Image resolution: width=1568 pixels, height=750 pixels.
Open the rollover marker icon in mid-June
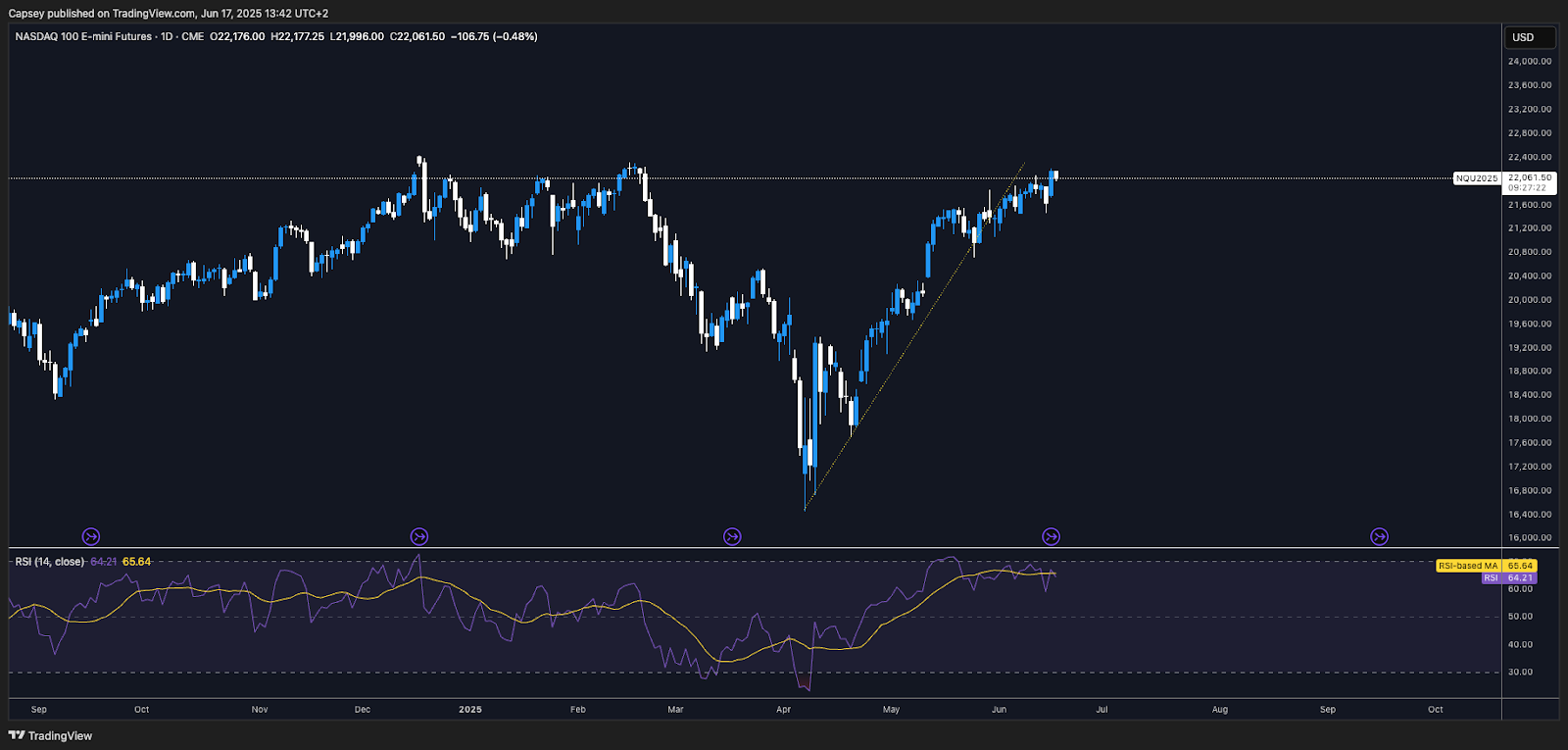(1051, 536)
